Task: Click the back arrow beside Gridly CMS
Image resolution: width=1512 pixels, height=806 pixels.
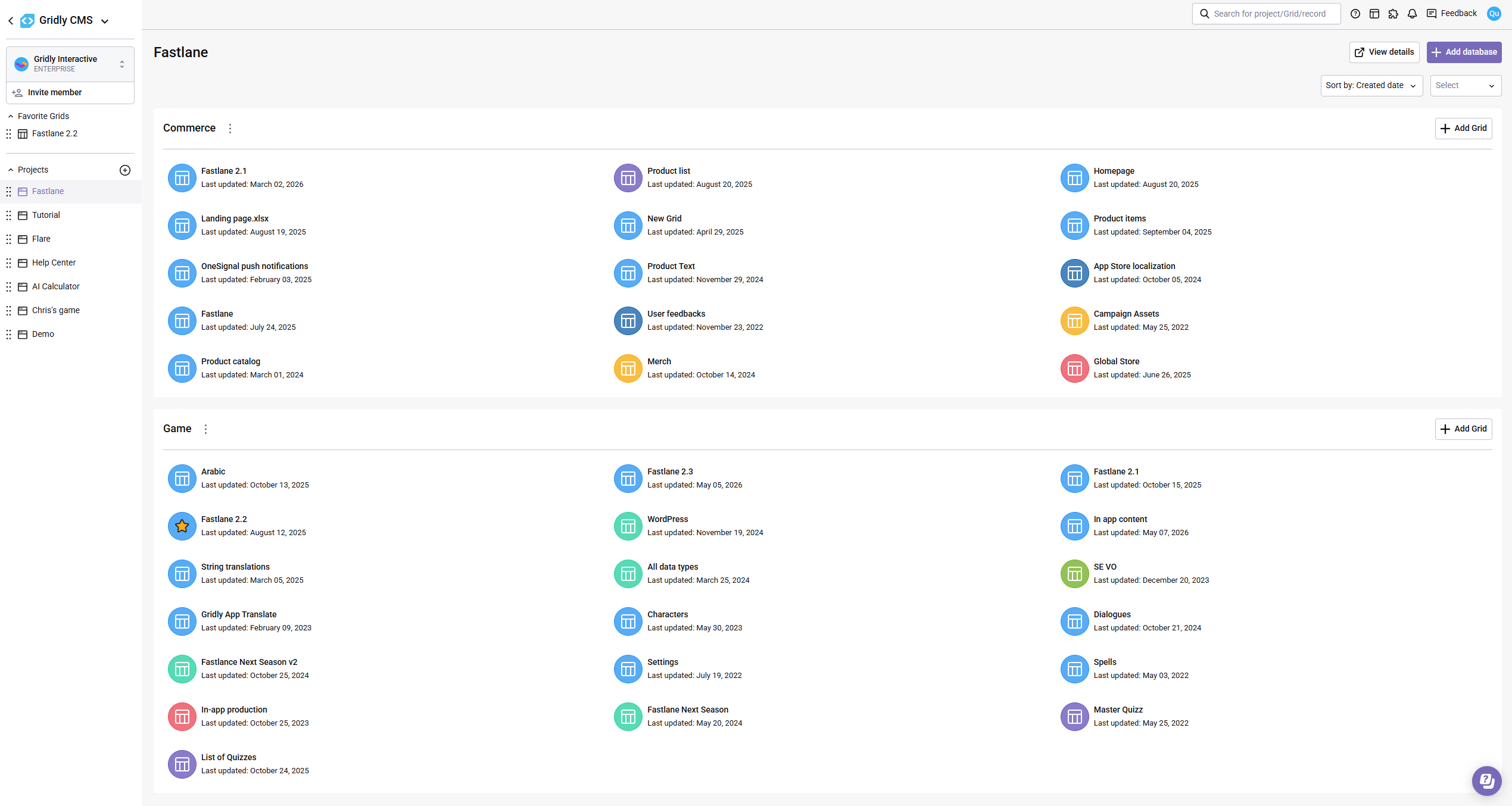Action: point(11,21)
